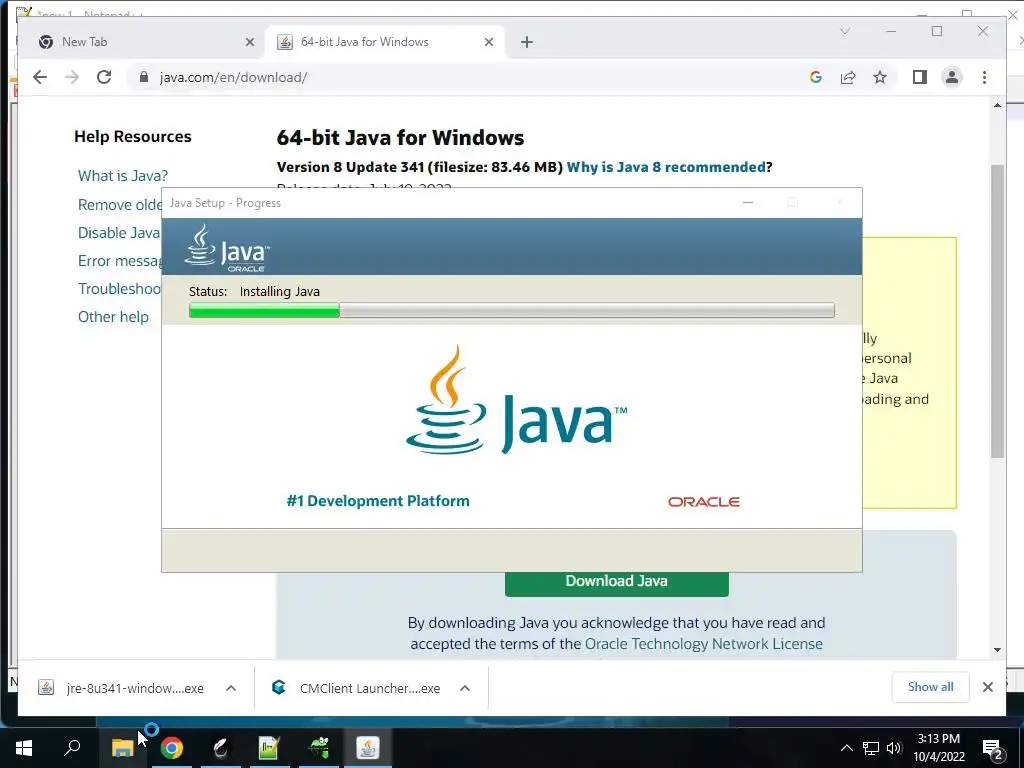Click the forward navigation arrow
The image size is (1024, 768).
pyautogui.click(x=72, y=77)
